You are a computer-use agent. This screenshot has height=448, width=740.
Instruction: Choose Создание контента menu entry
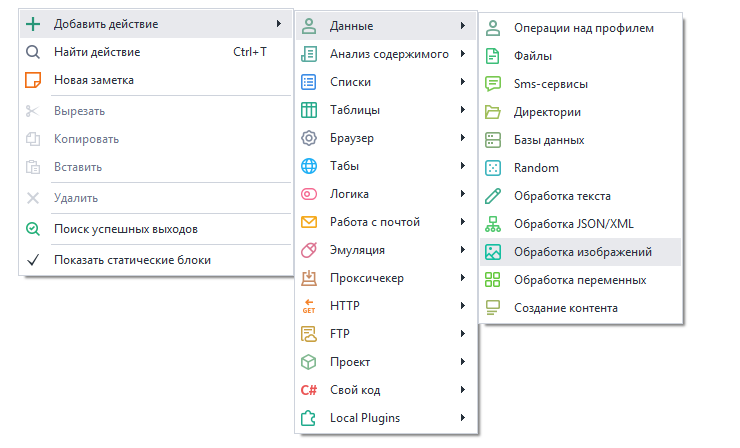(565, 308)
